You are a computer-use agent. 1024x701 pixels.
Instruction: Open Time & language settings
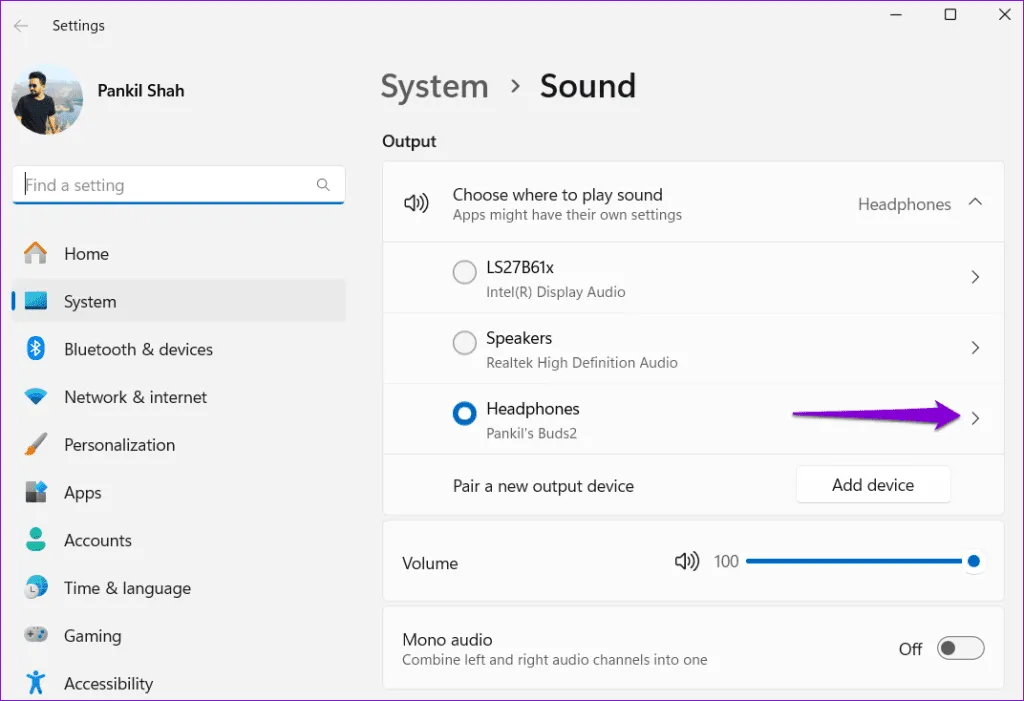(127, 588)
